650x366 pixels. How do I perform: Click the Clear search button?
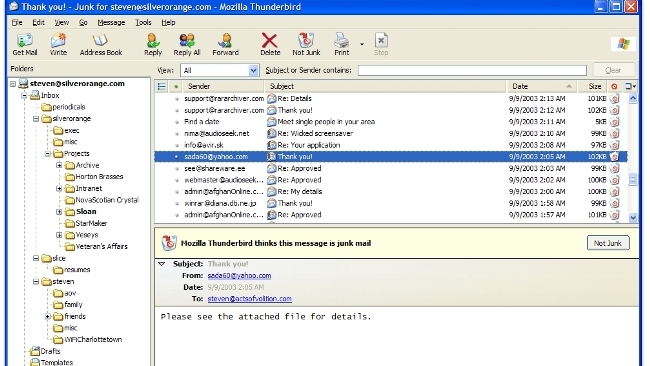pyautogui.click(x=613, y=70)
